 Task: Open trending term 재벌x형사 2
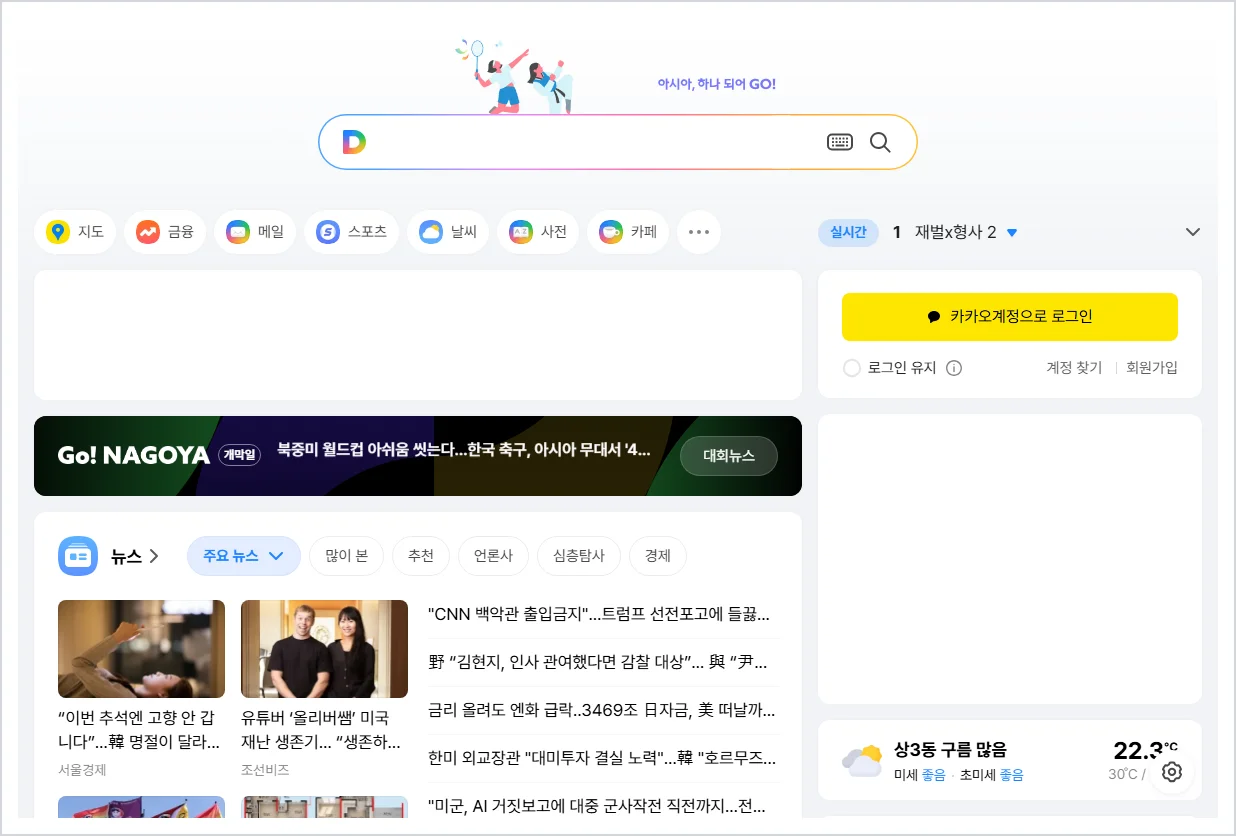pyautogui.click(x=956, y=232)
